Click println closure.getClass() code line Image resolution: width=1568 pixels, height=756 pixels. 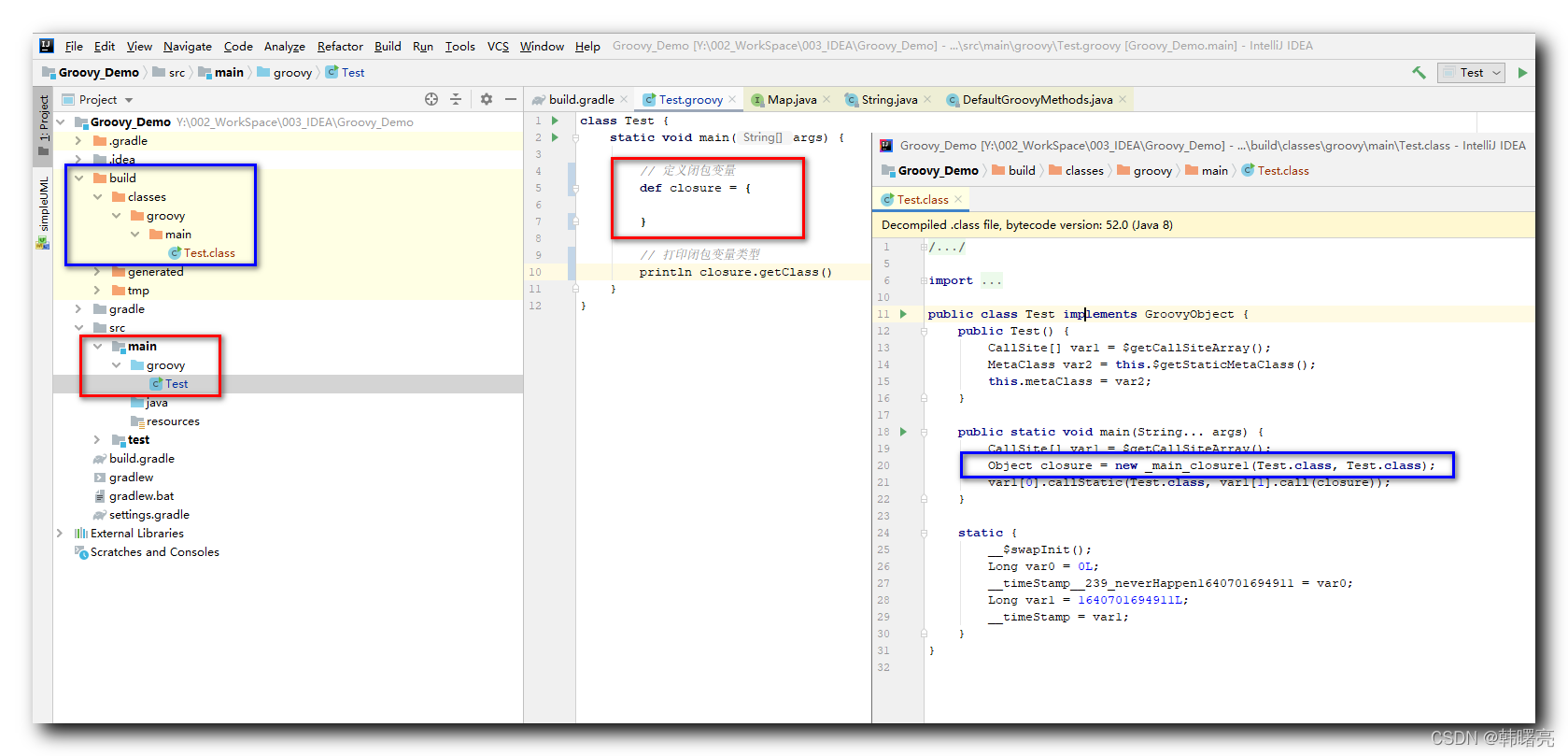tap(735, 272)
